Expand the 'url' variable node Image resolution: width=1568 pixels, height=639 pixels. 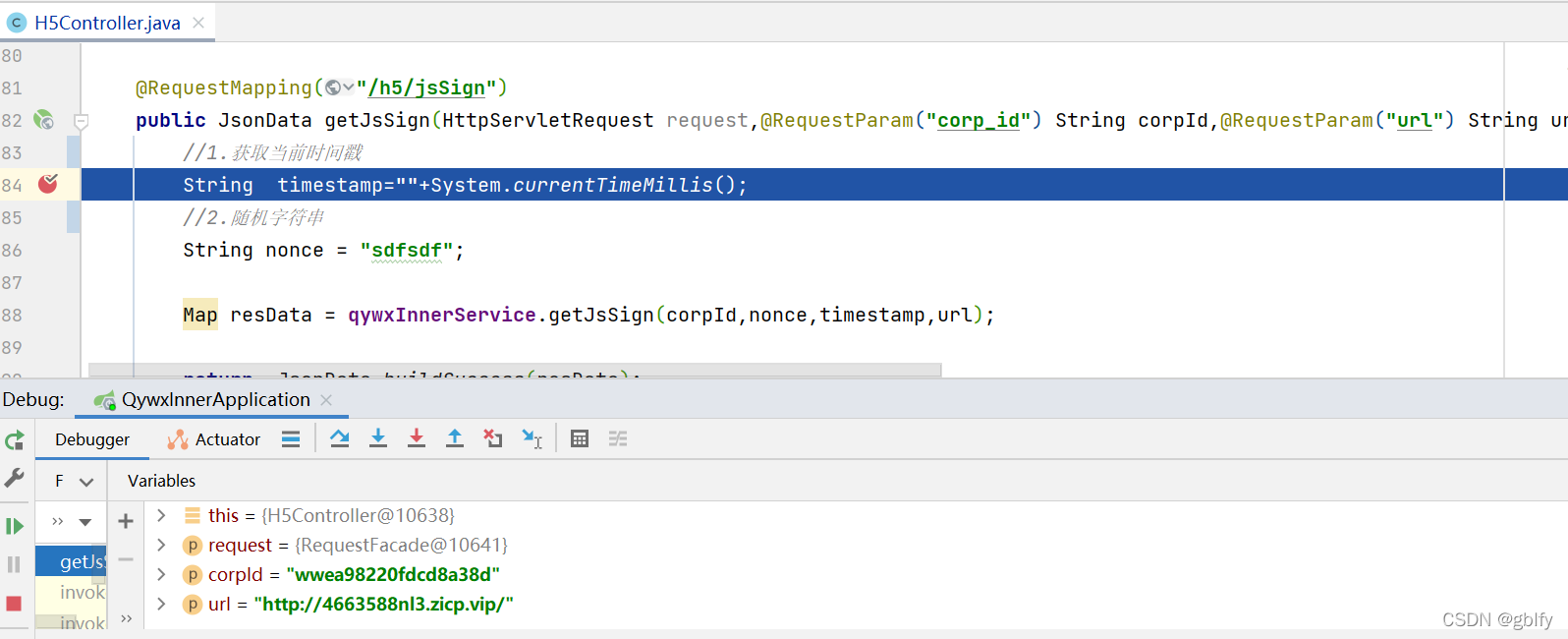pos(161,604)
